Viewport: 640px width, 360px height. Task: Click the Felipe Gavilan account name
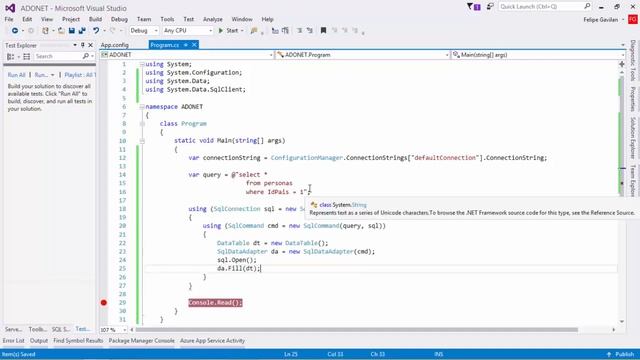(x=600, y=20)
